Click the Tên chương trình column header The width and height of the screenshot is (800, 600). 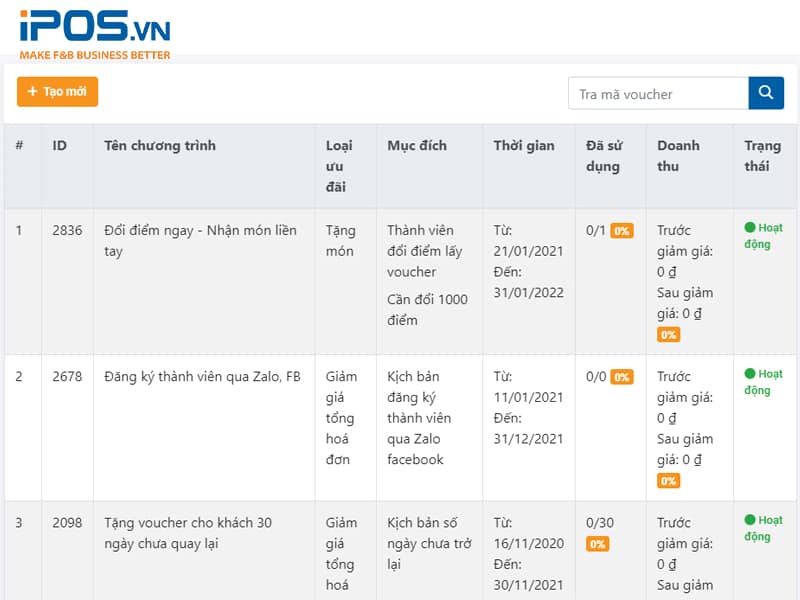(160, 145)
